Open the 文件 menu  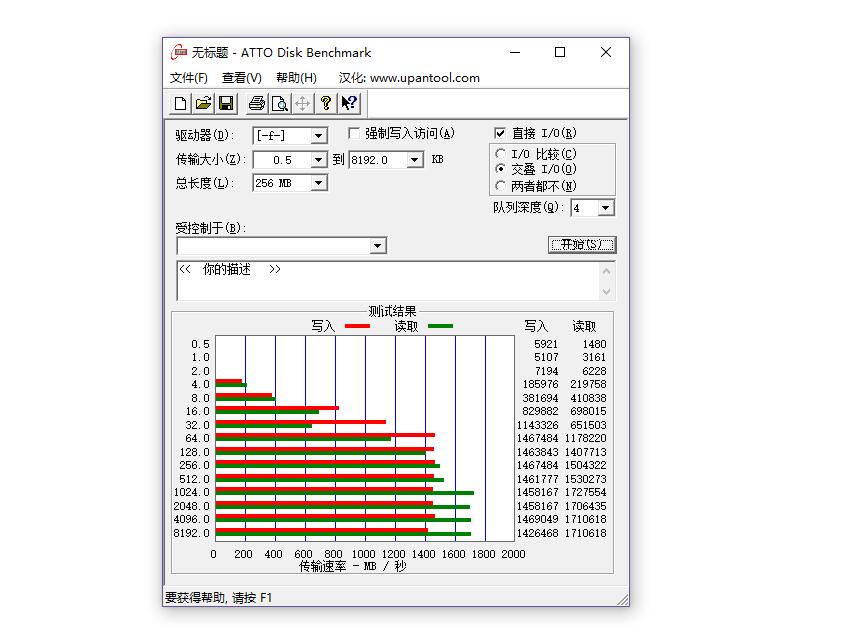[188, 77]
